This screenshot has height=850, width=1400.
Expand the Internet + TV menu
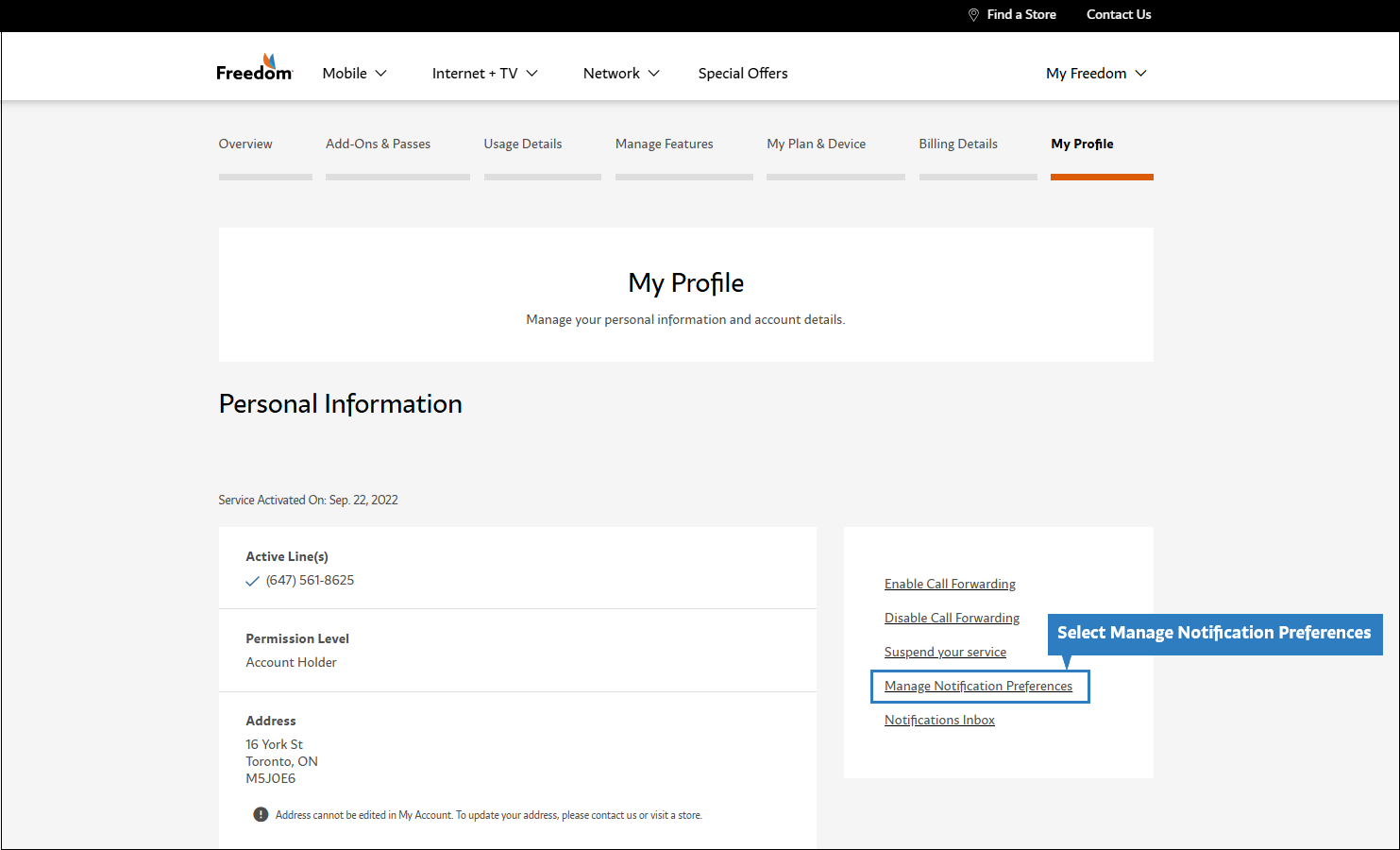pos(485,73)
